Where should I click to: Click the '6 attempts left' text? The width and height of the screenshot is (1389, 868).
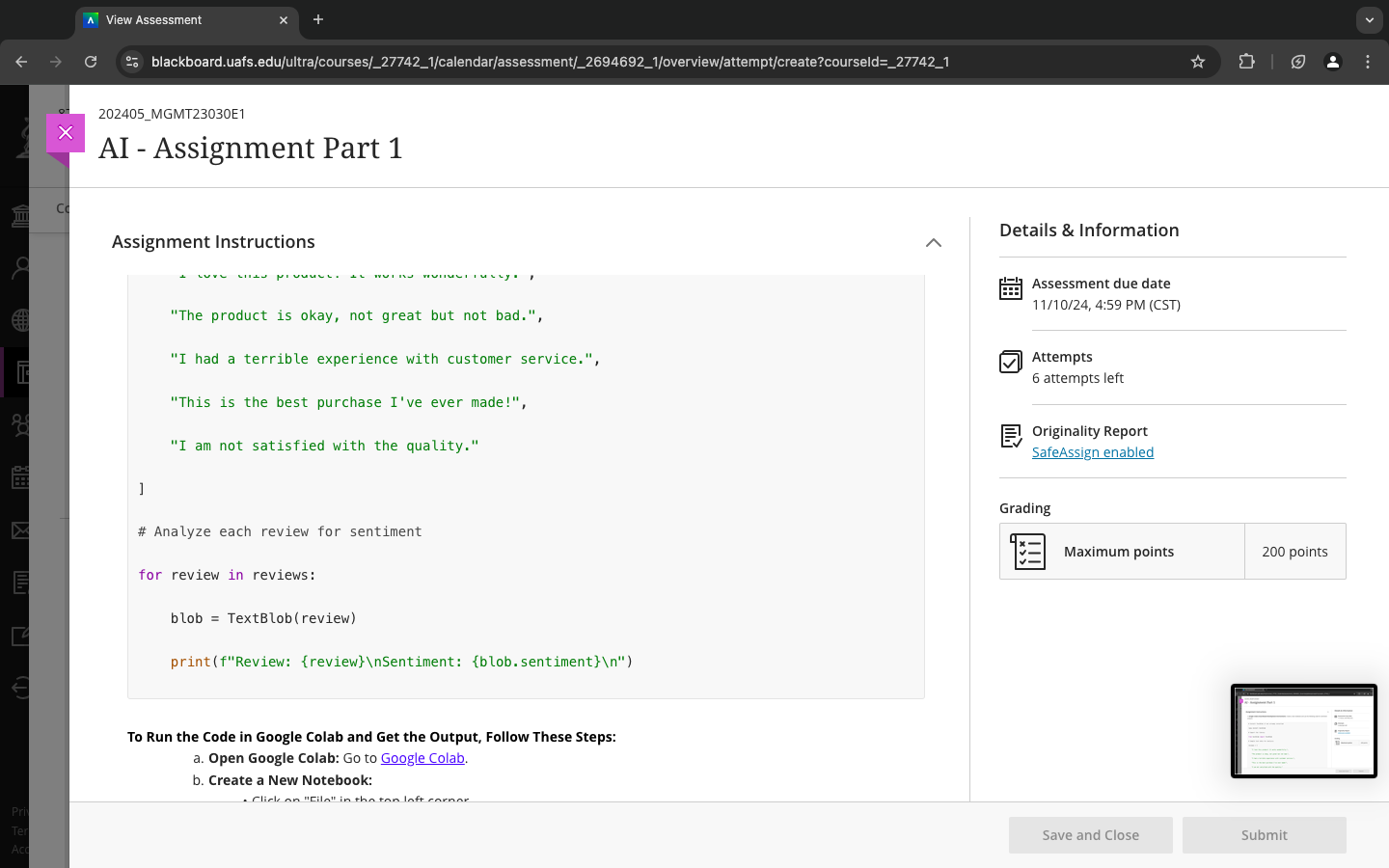(x=1077, y=378)
